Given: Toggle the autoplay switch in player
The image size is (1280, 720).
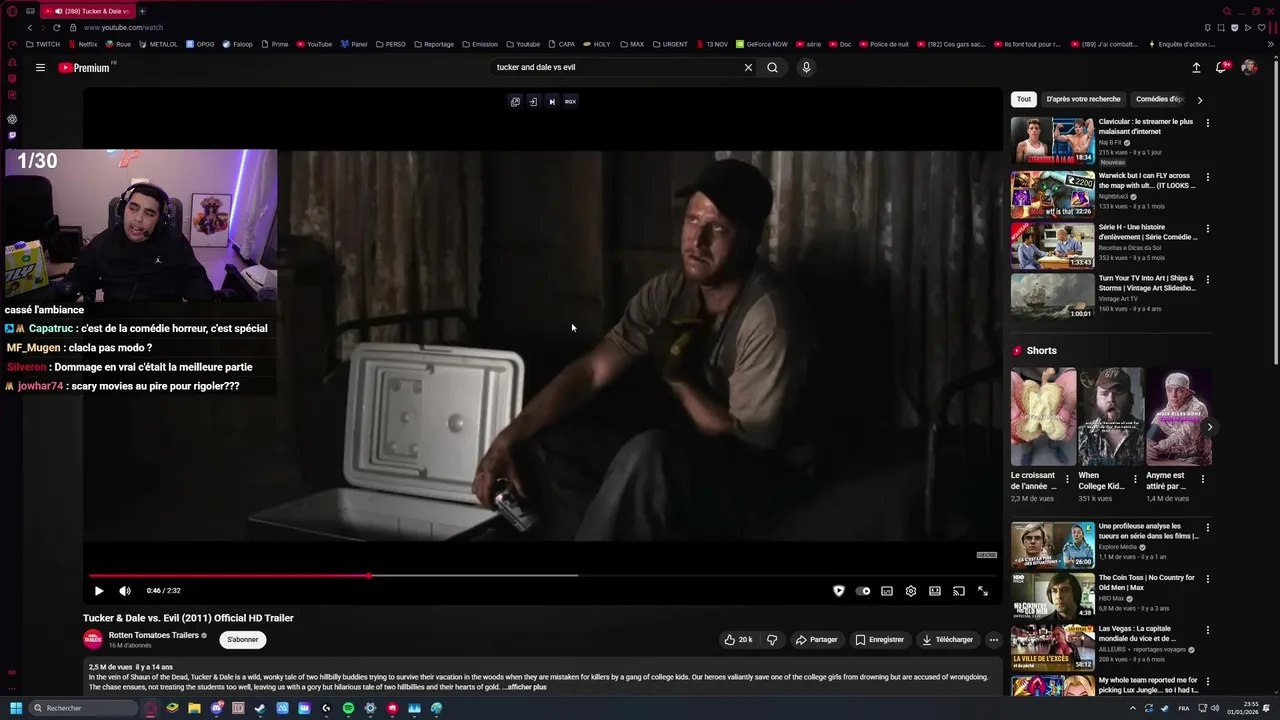Looking at the screenshot, I should coord(863,591).
